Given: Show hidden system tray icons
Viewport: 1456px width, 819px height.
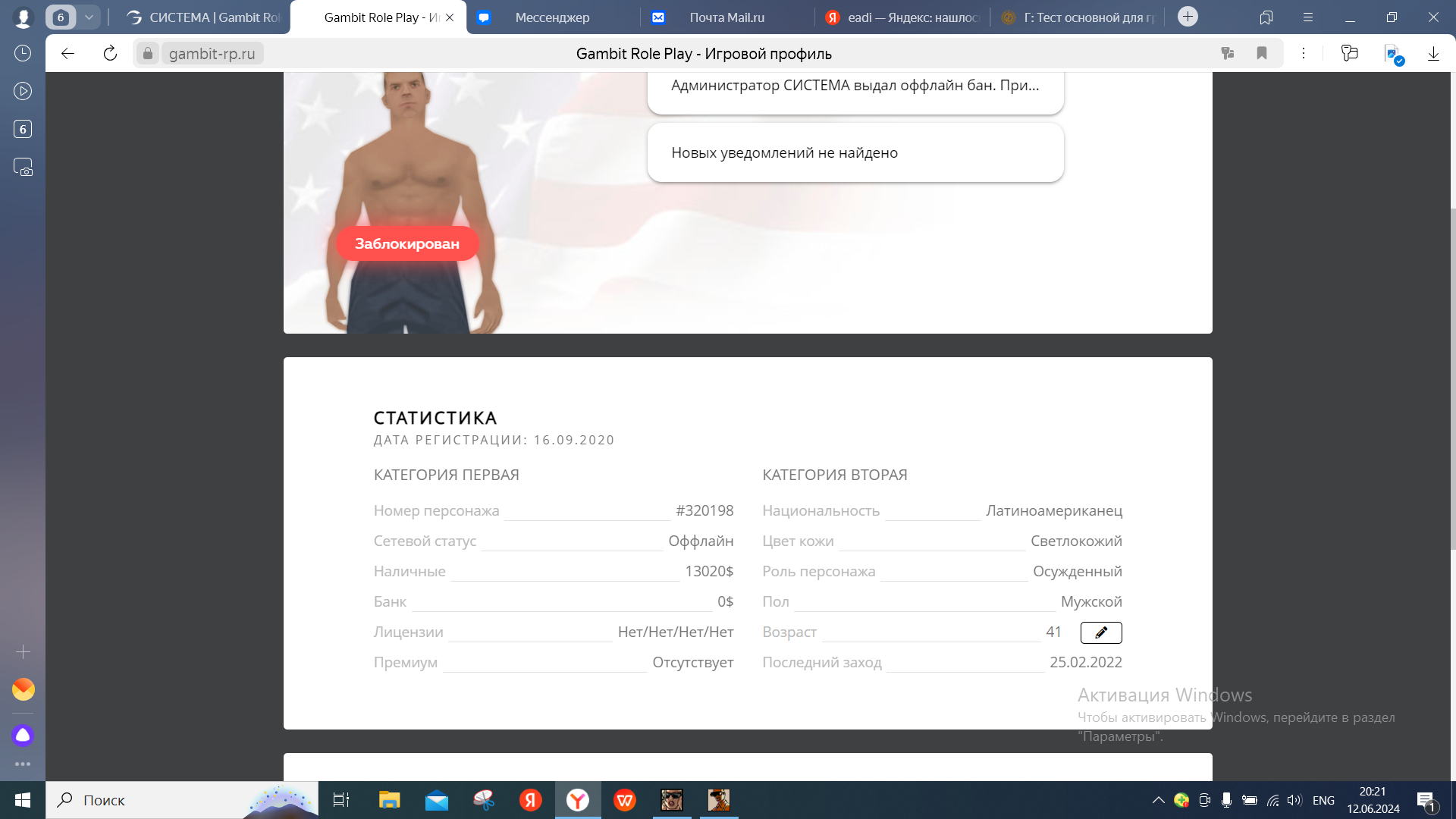Looking at the screenshot, I should tap(1158, 800).
